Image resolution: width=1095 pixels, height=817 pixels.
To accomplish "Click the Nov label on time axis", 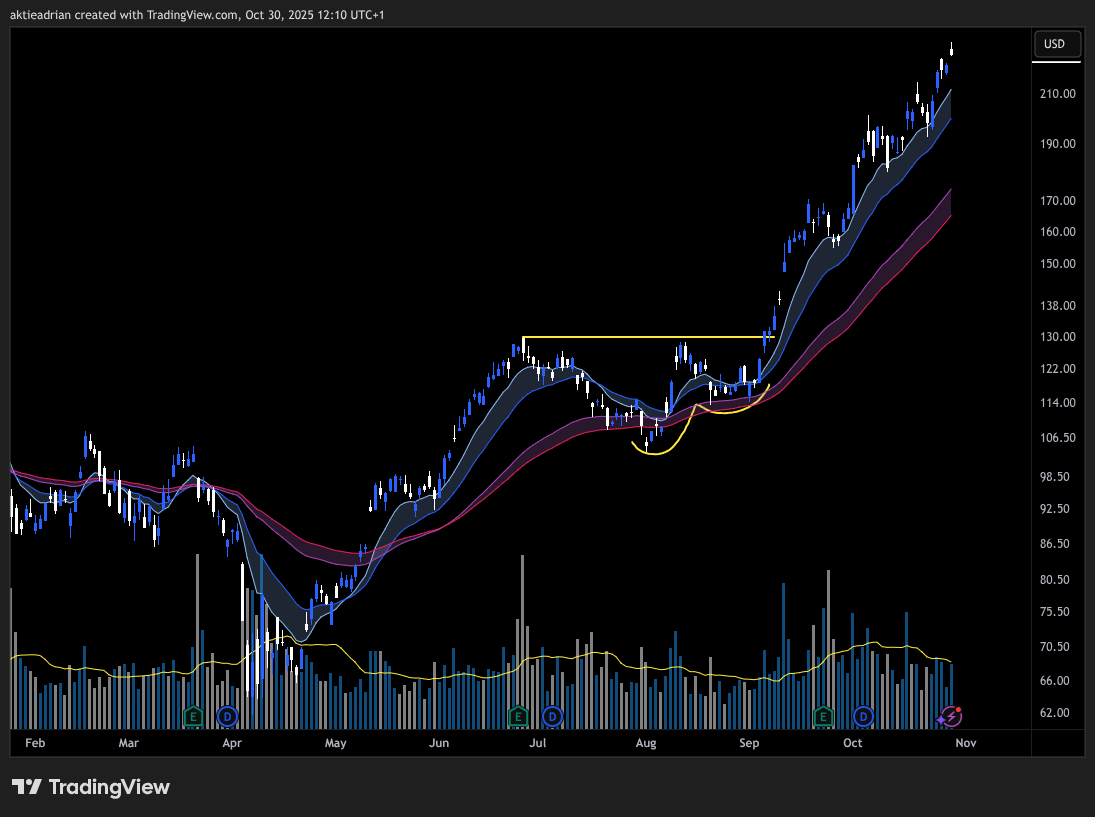I will [965, 743].
